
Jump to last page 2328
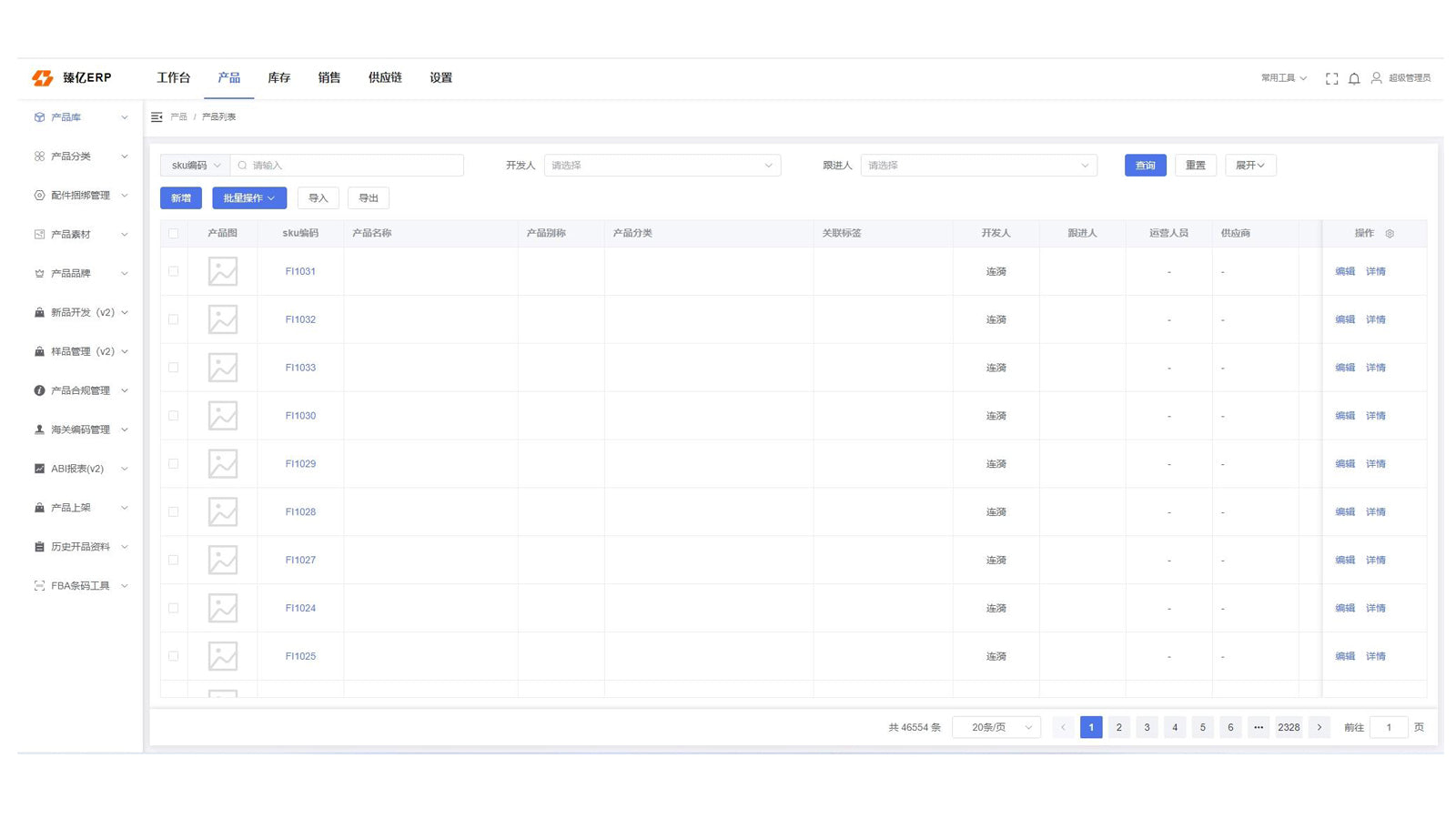[x=1289, y=727]
